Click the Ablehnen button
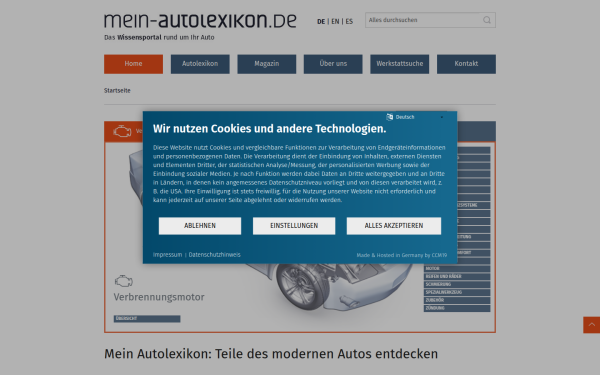This screenshot has width=600, height=375. pyautogui.click(x=200, y=226)
